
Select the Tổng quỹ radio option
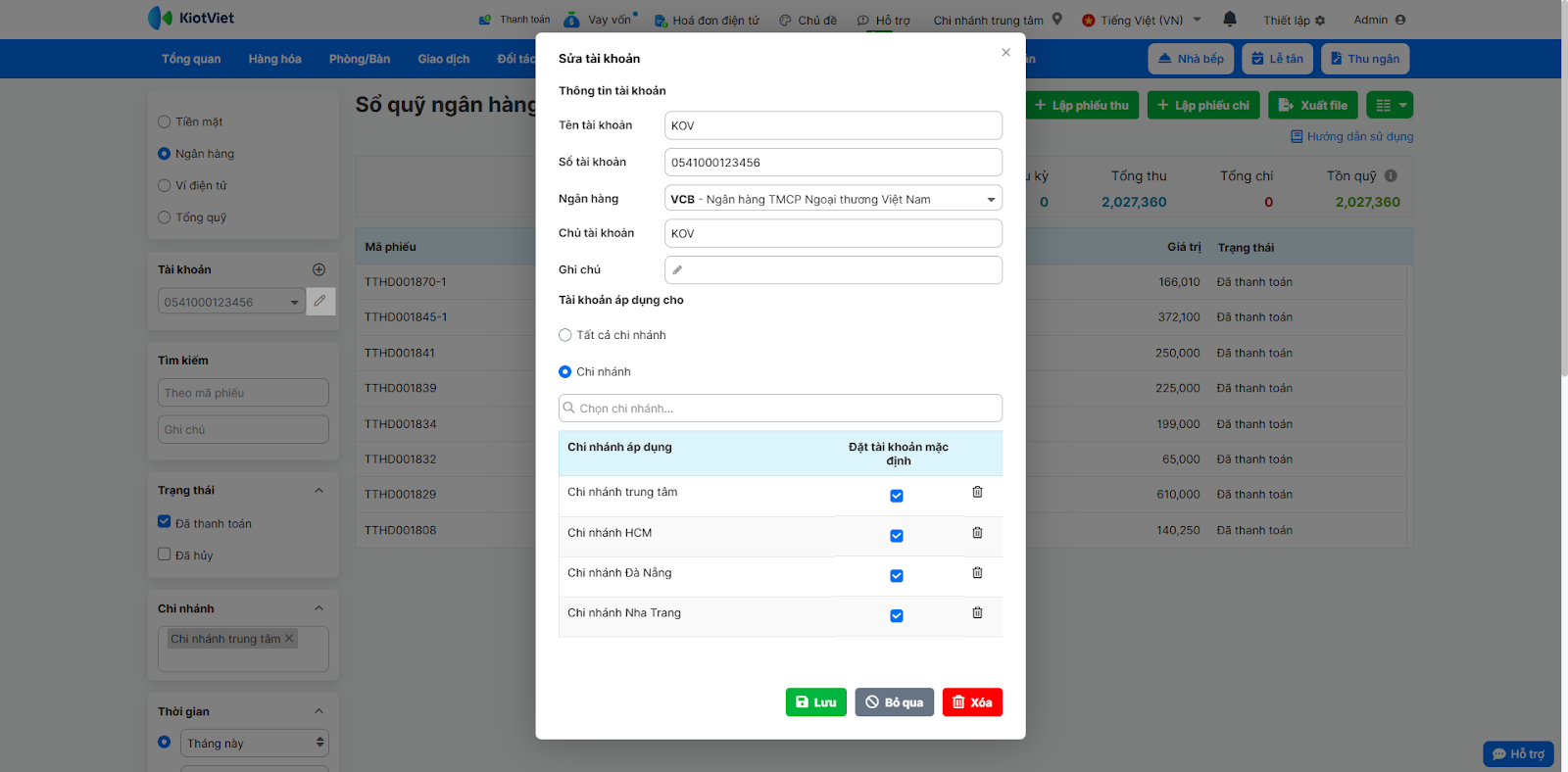point(165,217)
